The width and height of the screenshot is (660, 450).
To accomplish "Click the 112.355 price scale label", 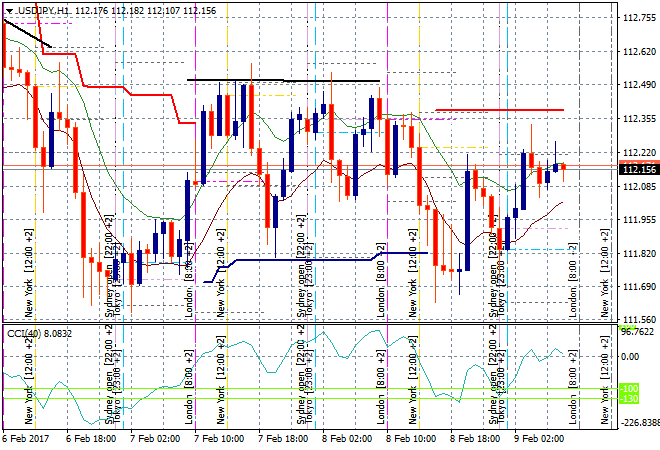I will pos(639,119).
